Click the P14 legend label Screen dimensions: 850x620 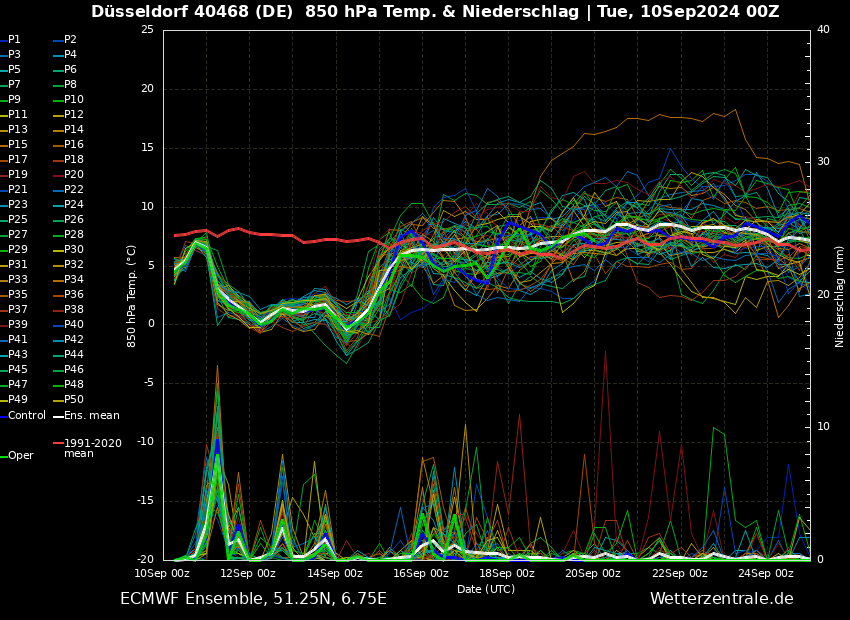coord(74,130)
